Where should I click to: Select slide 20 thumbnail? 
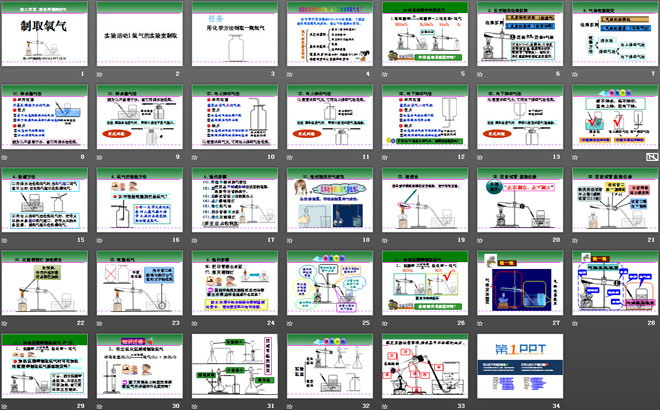[x=520, y=200]
